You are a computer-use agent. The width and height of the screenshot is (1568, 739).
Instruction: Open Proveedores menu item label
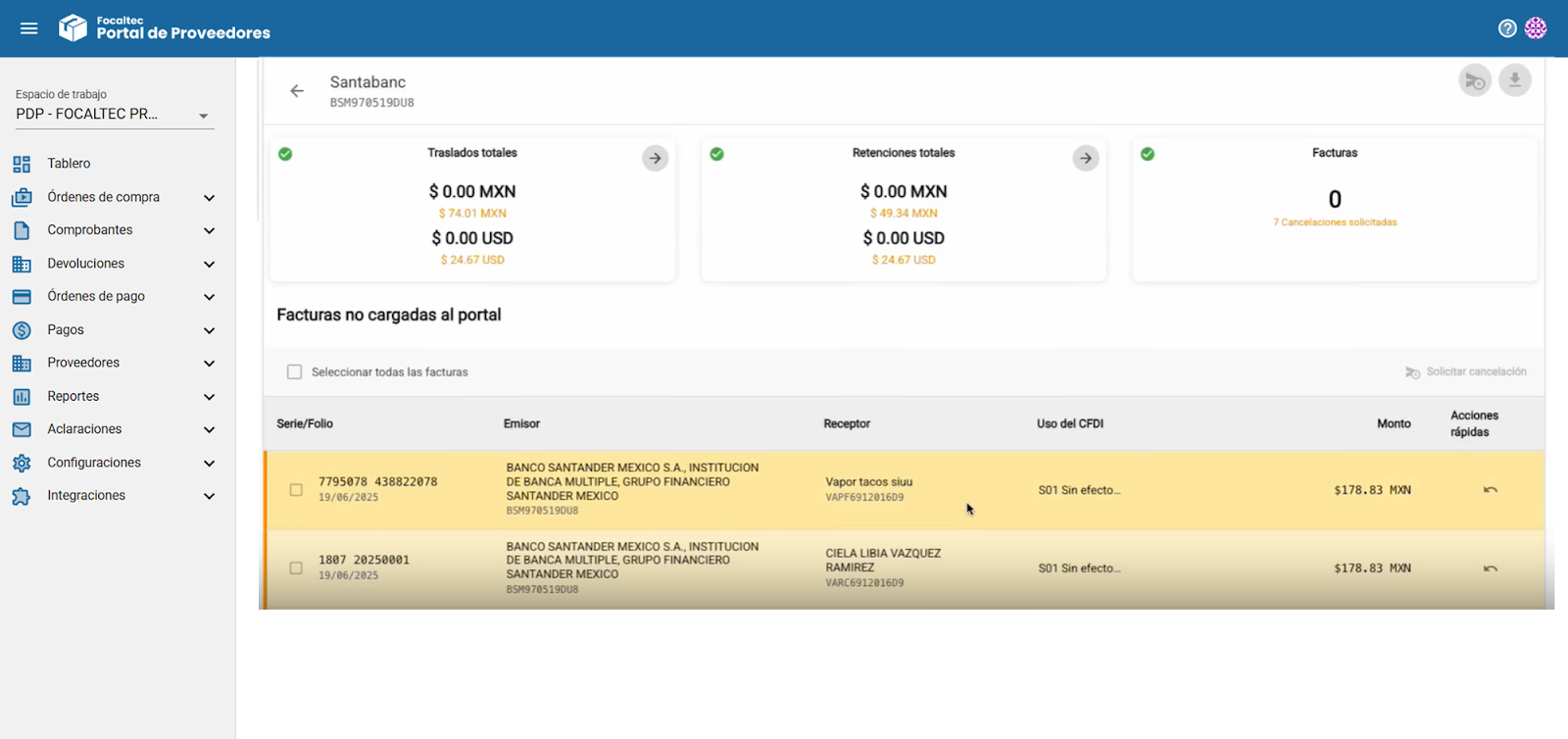click(83, 363)
